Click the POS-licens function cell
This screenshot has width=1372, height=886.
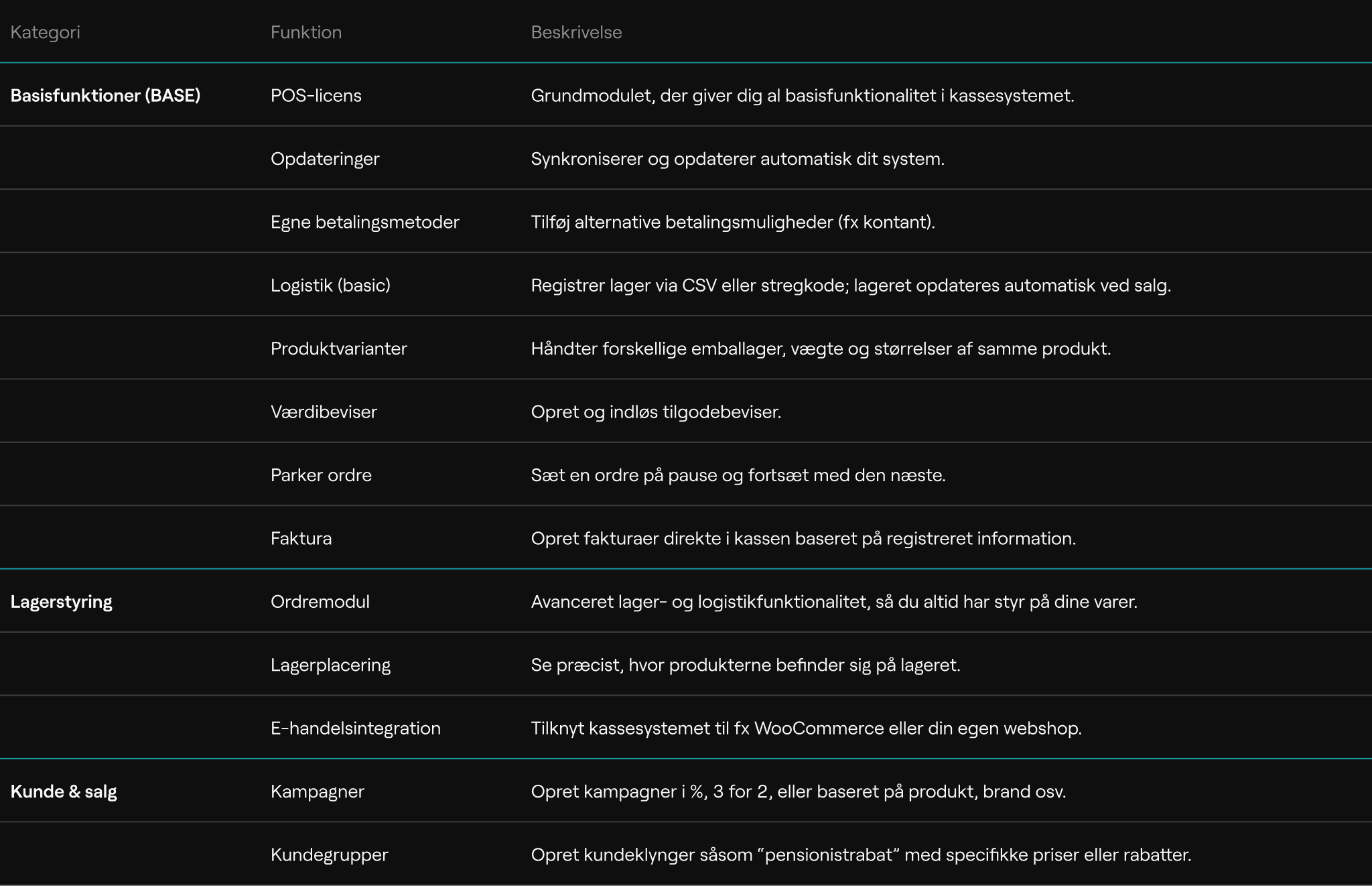tap(316, 95)
